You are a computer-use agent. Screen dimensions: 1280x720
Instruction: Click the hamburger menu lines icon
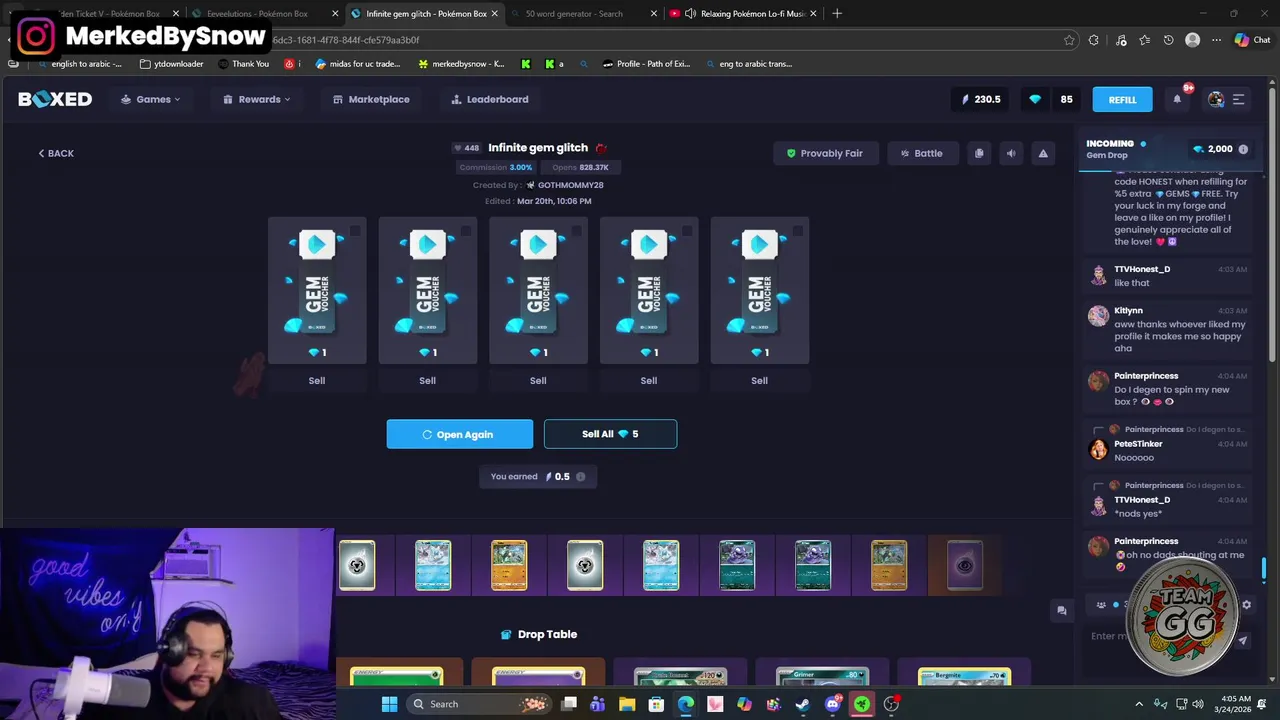pos(1238,99)
